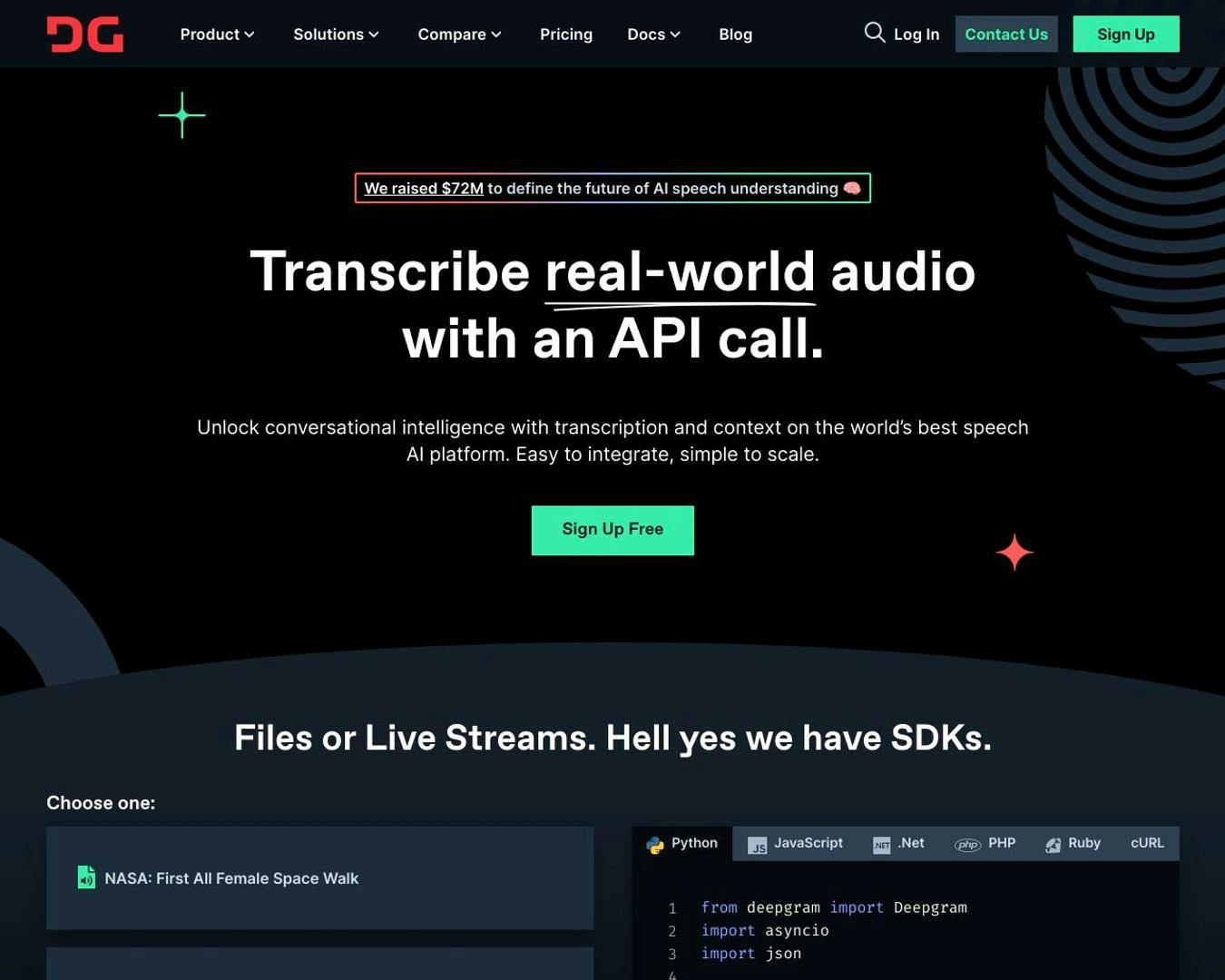Screen dimensions: 1225x980
Task: Click 'from deepgram import Deepgram' code line
Action: (834, 907)
